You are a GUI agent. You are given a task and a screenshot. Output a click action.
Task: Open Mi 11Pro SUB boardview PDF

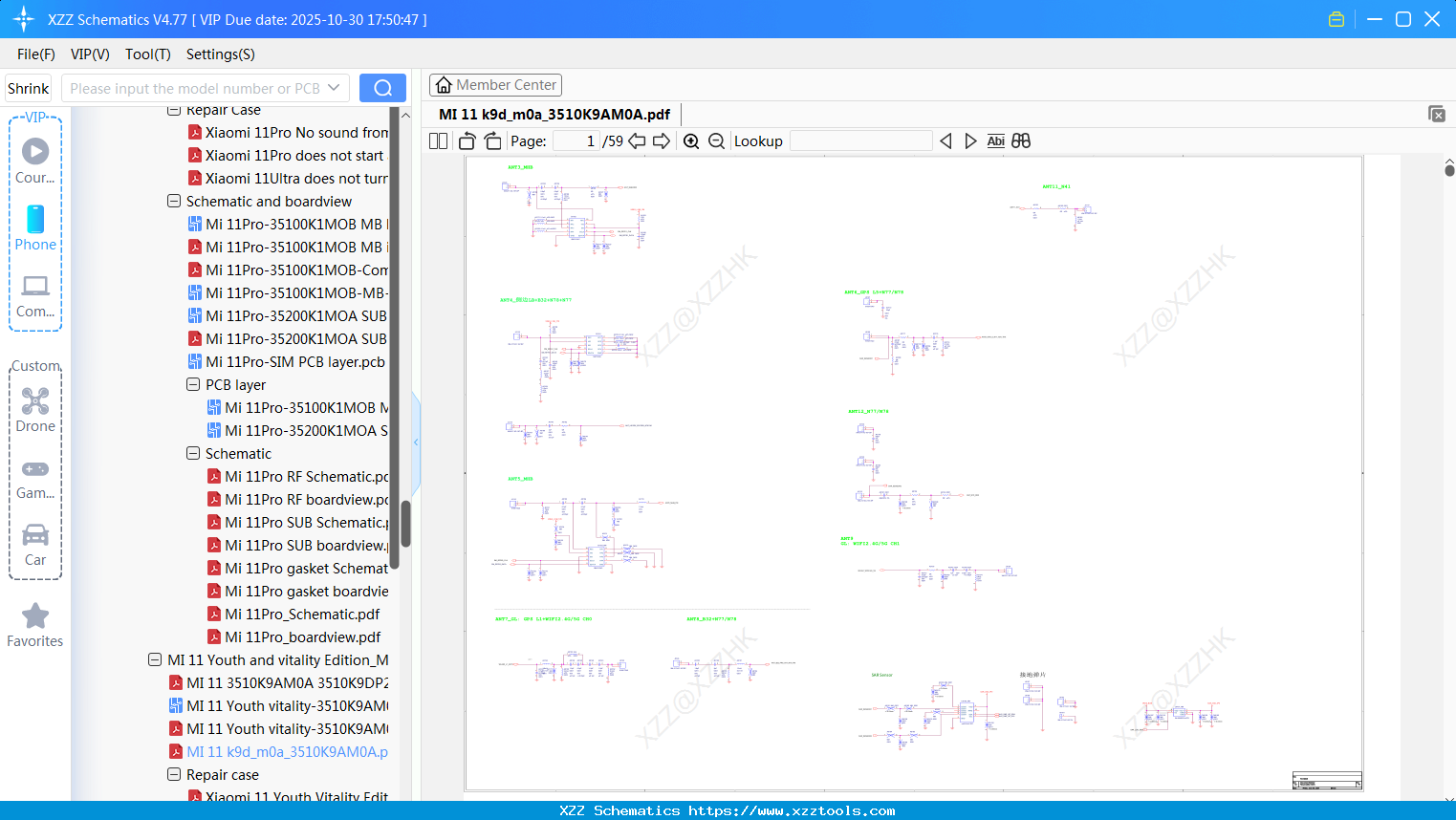297,546
